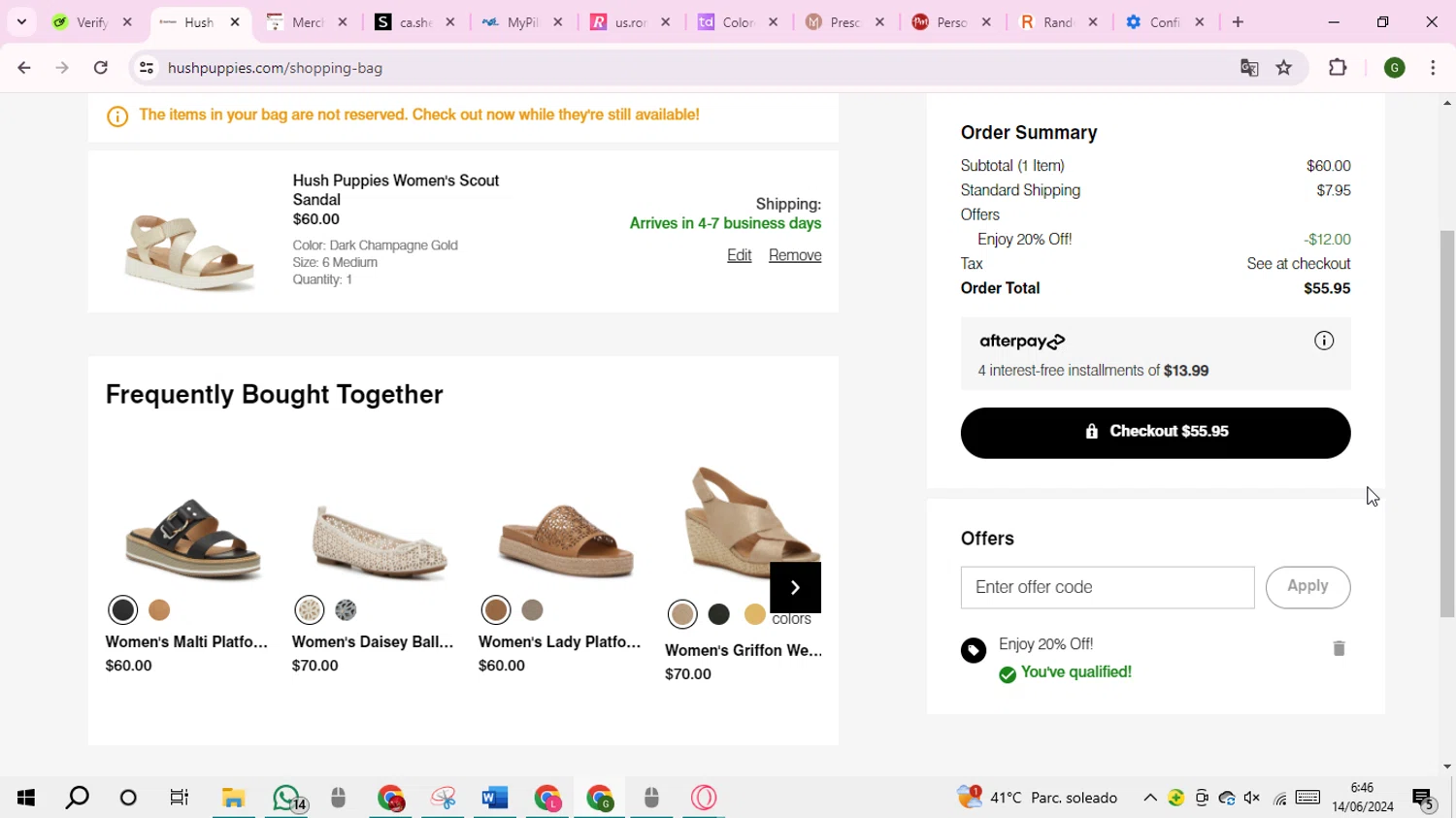The height and width of the screenshot is (818, 1456).
Task: Reload the page
Action: [x=101, y=68]
